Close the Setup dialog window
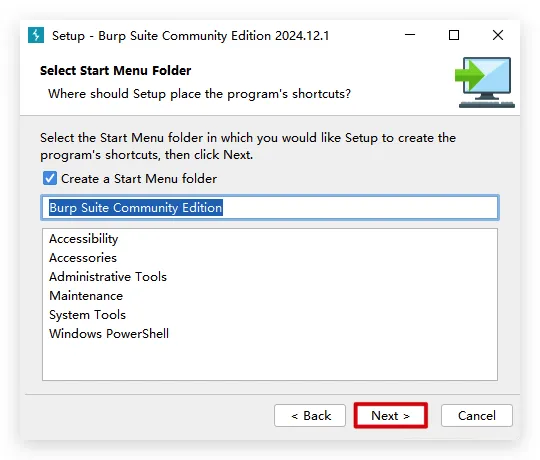The height and width of the screenshot is (460, 540). 498,35
